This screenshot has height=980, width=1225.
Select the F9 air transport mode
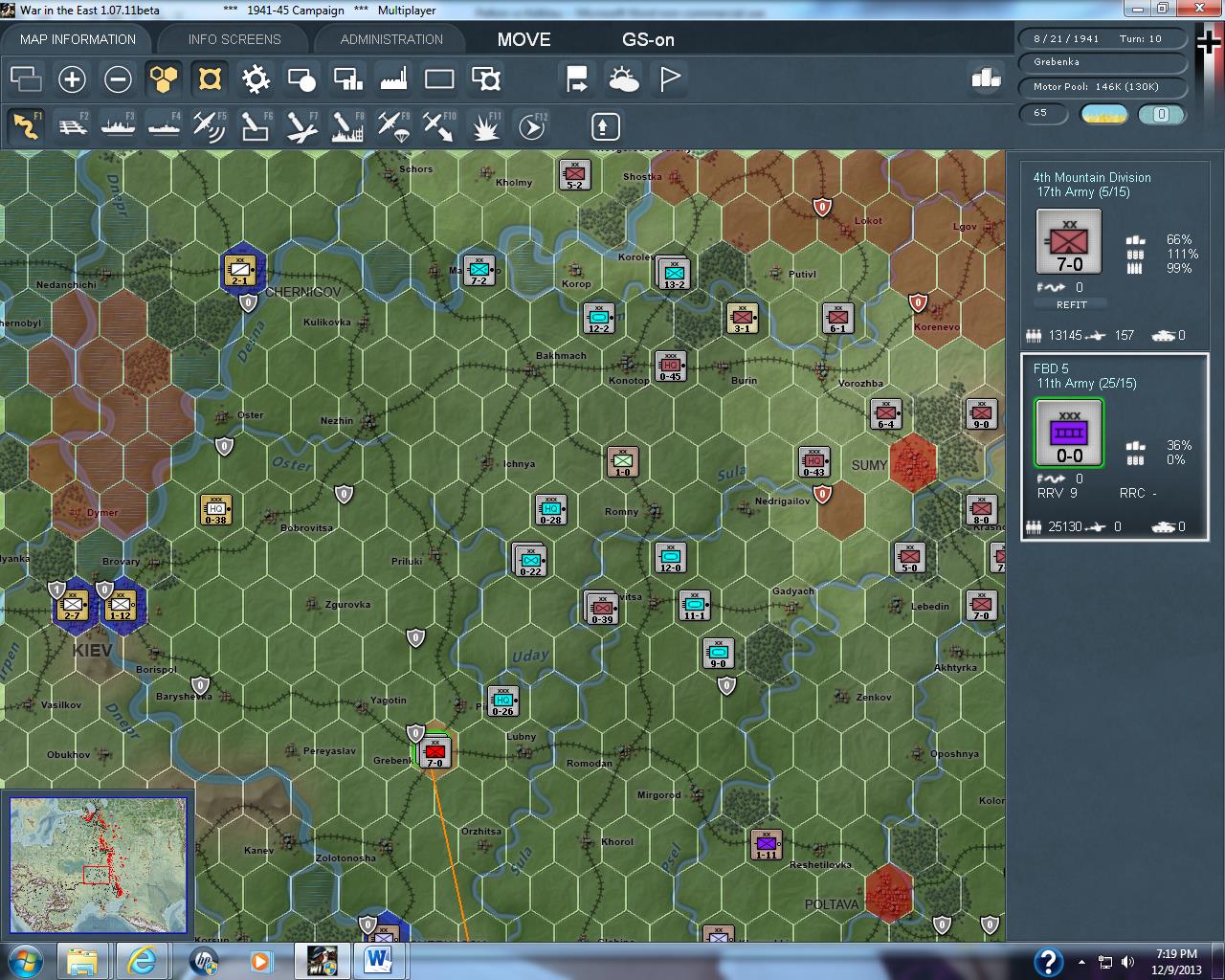[x=393, y=126]
